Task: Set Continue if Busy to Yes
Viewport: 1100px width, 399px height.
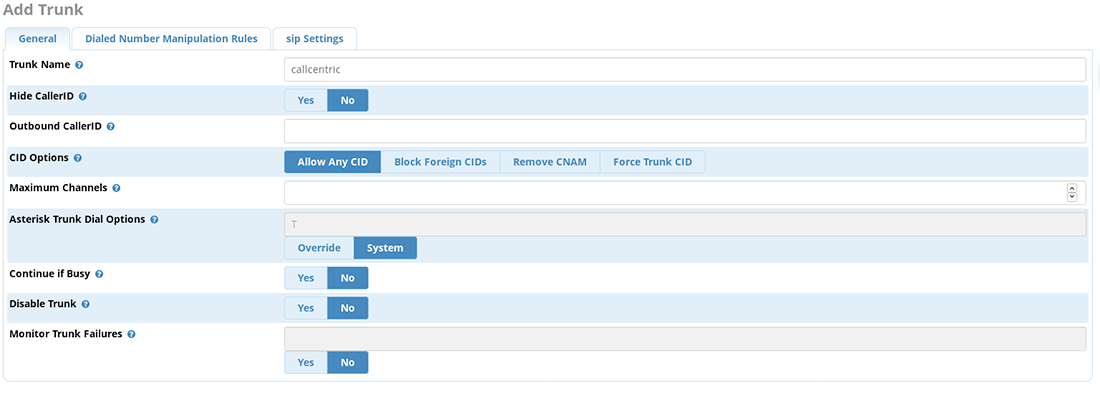Action: [x=306, y=278]
